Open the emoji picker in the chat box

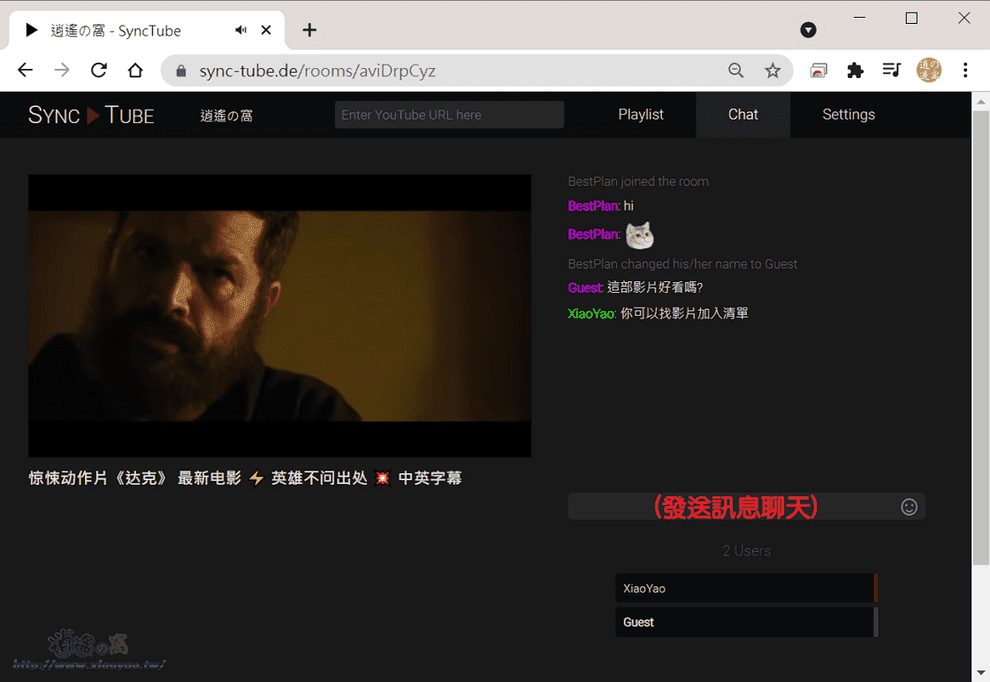point(909,507)
